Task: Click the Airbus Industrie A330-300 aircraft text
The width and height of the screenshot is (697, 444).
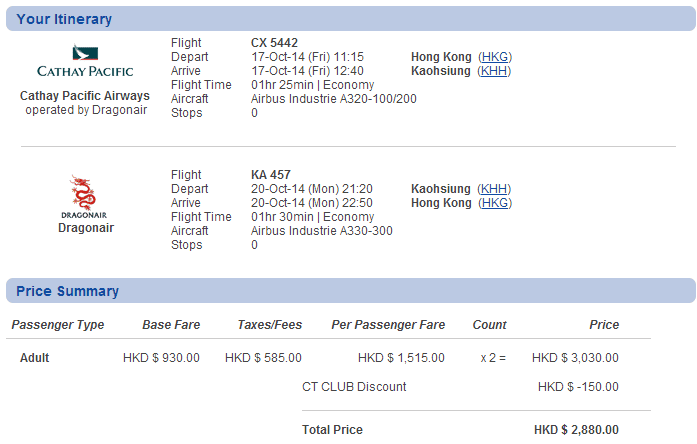Action: pos(322,231)
